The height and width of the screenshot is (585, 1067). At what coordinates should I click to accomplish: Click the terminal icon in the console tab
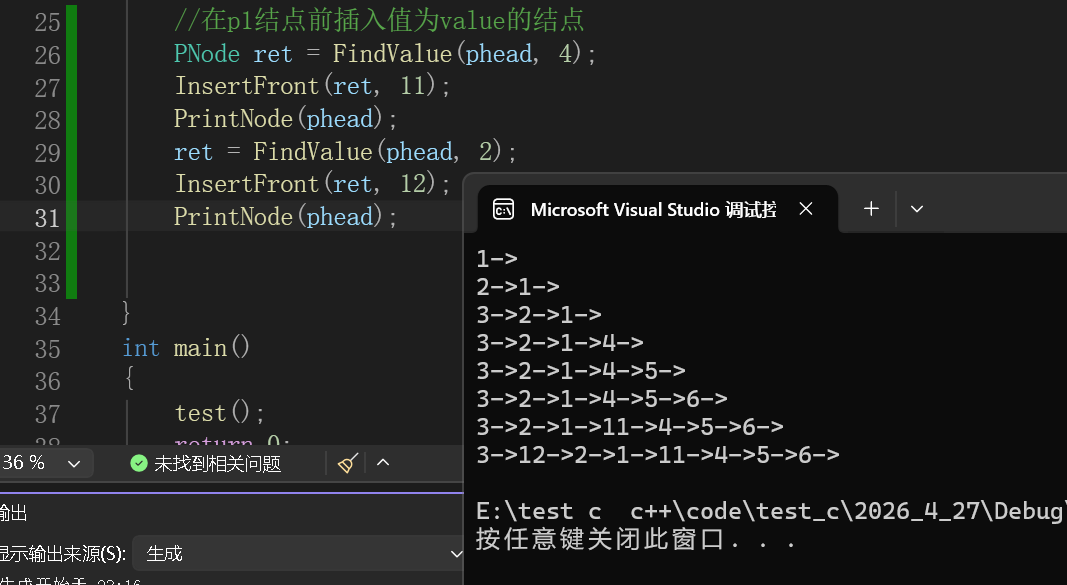coord(504,210)
